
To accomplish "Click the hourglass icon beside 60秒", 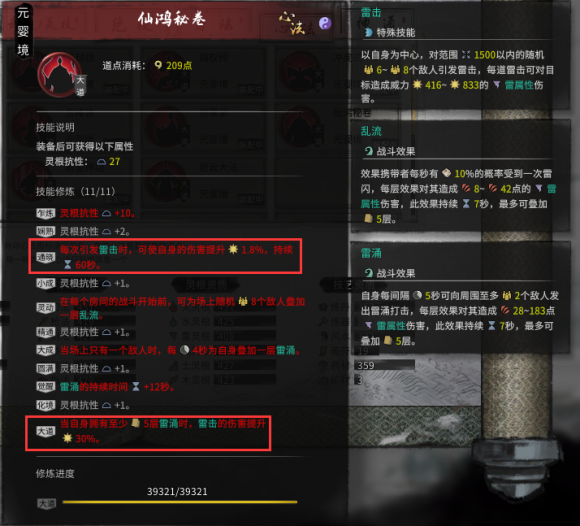I will [68, 265].
